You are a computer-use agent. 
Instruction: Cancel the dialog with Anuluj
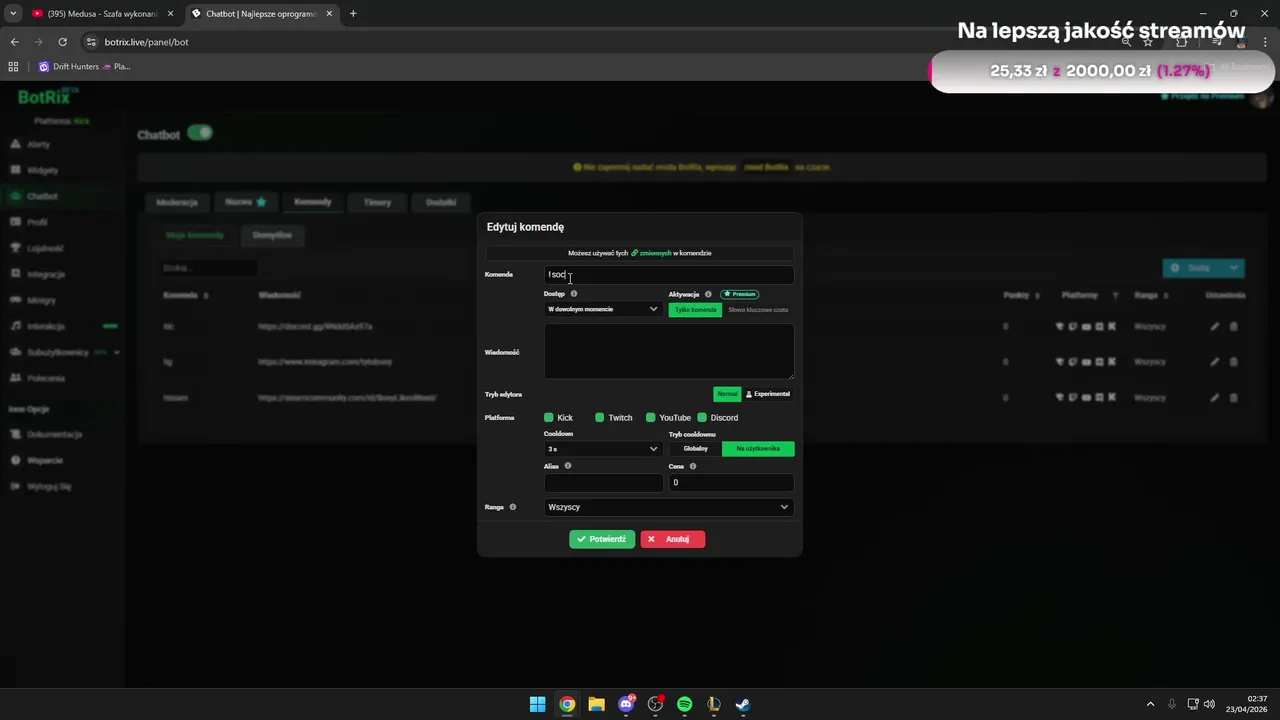click(x=672, y=539)
